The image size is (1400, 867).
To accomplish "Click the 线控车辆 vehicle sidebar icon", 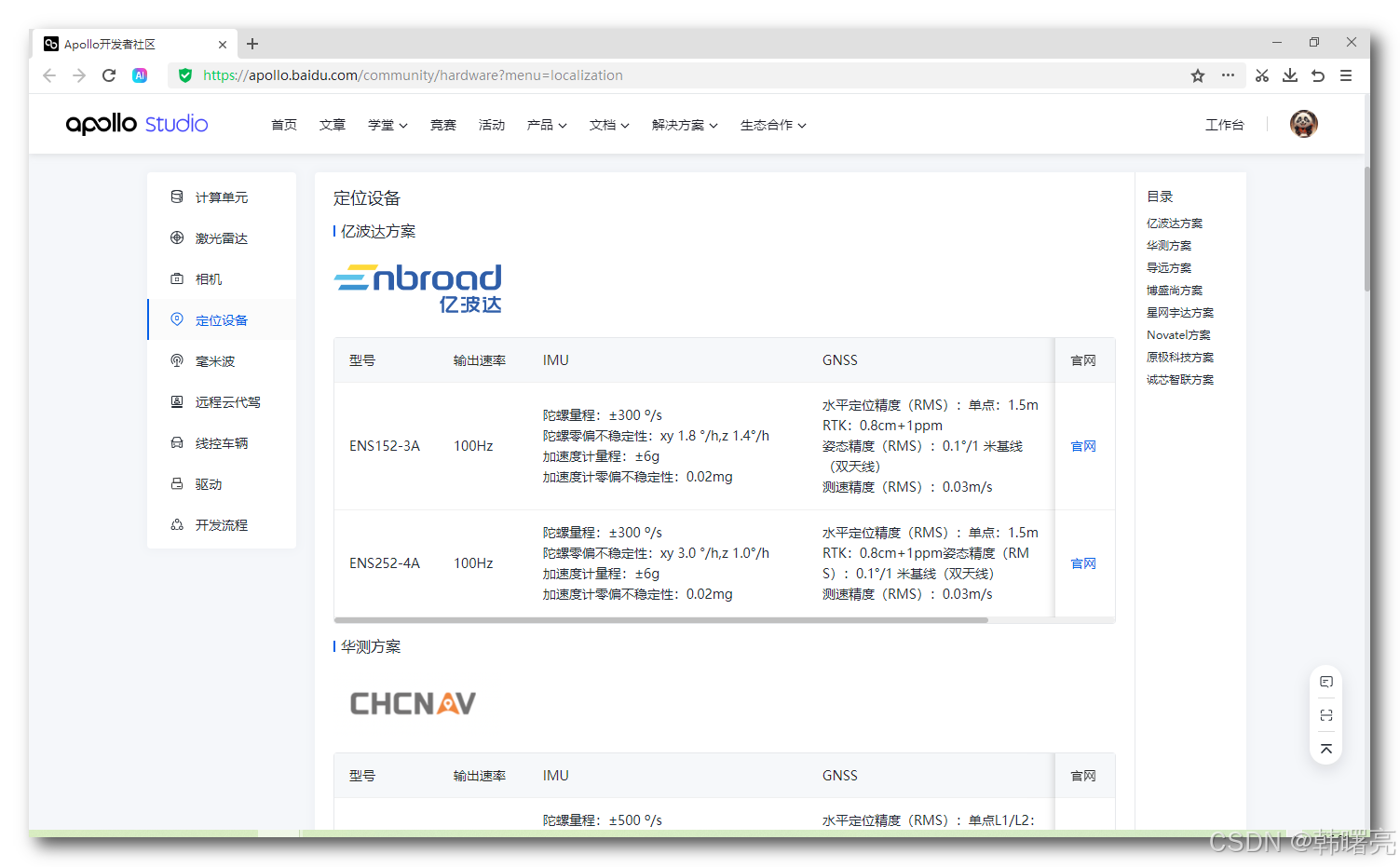I will pyautogui.click(x=177, y=442).
